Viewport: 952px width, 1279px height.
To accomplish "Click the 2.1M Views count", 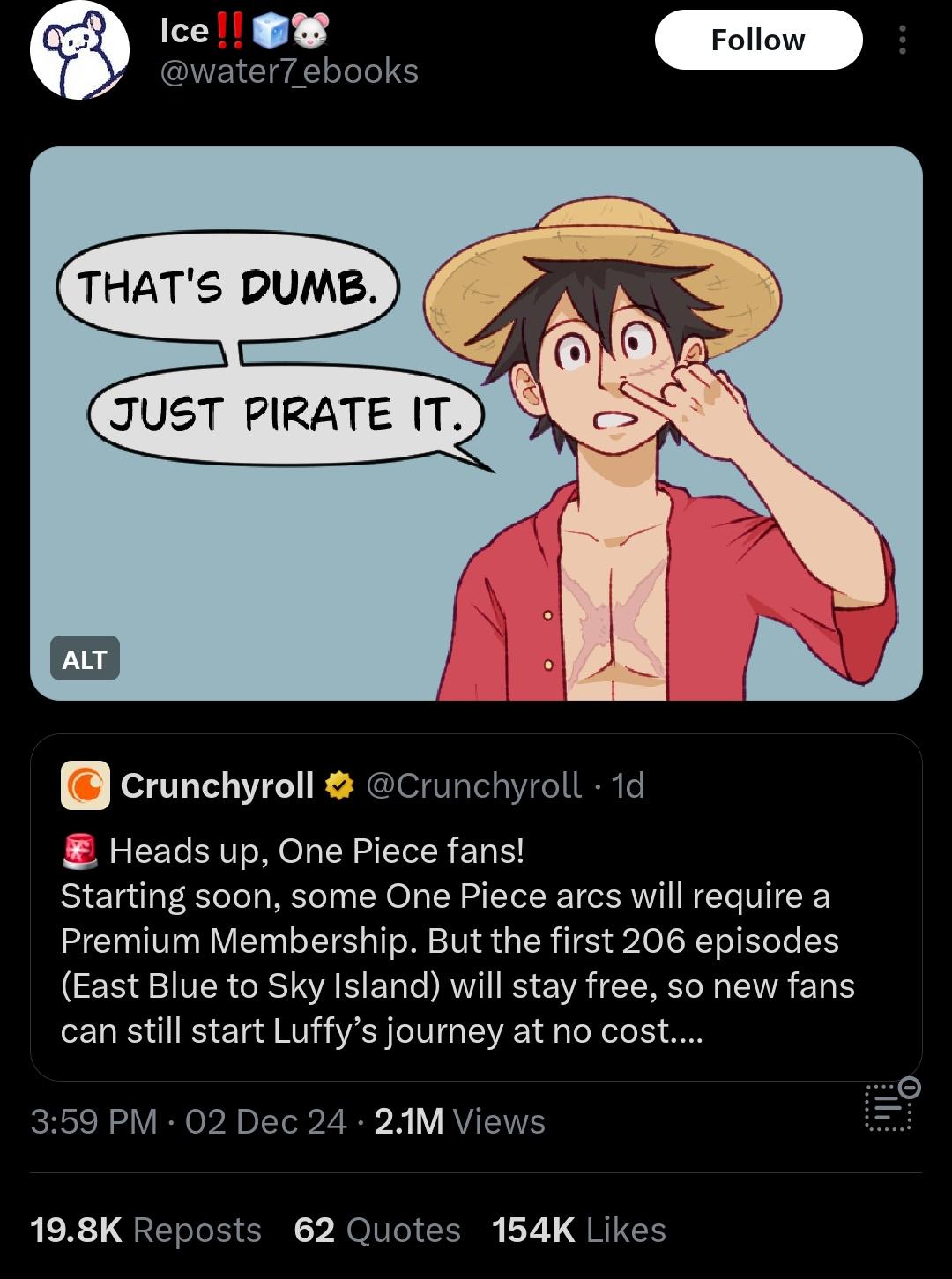I will 459,1121.
